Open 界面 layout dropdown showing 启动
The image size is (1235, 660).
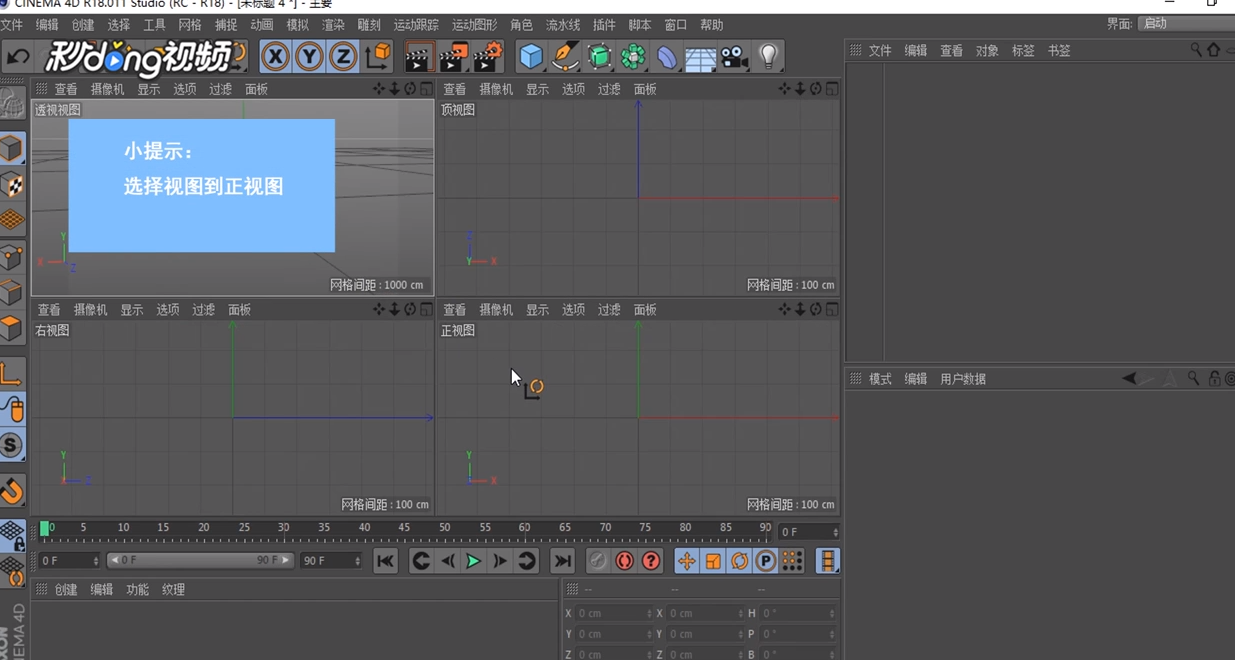pyautogui.click(x=1186, y=24)
